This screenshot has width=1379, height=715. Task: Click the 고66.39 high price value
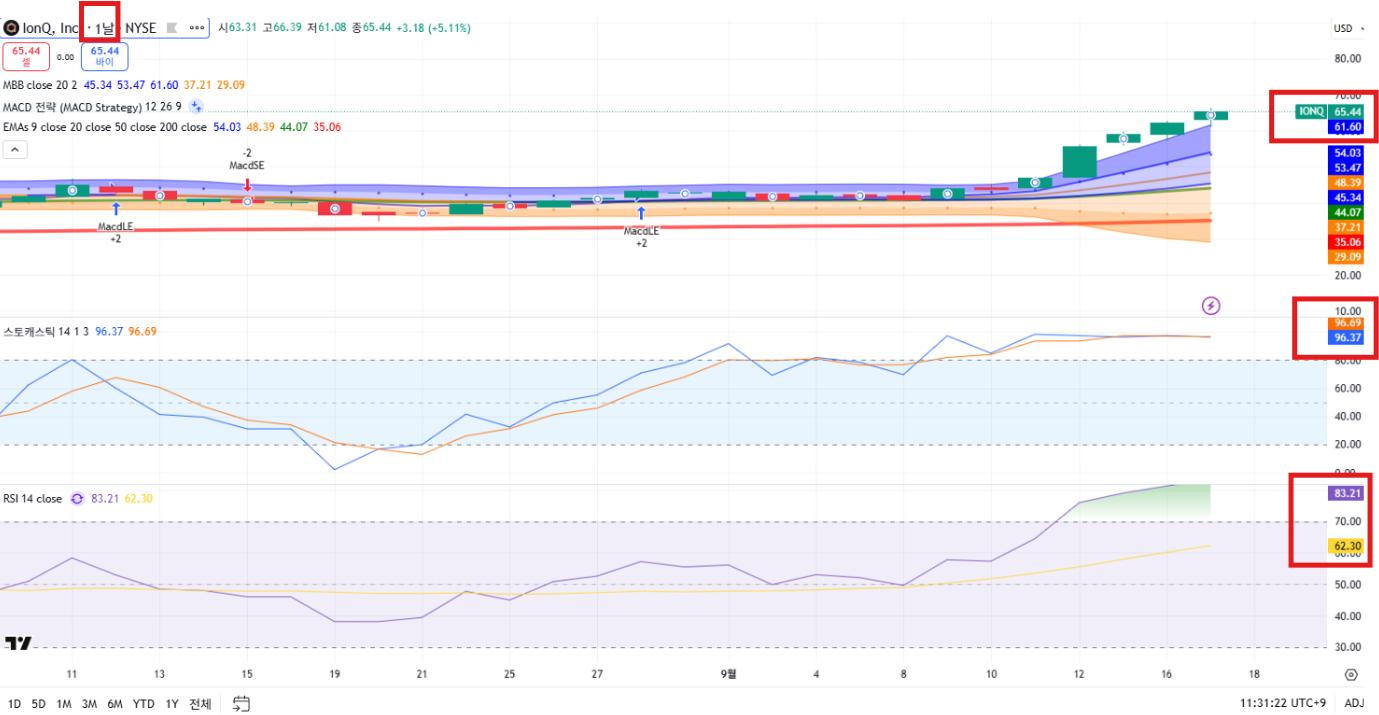click(x=282, y=28)
